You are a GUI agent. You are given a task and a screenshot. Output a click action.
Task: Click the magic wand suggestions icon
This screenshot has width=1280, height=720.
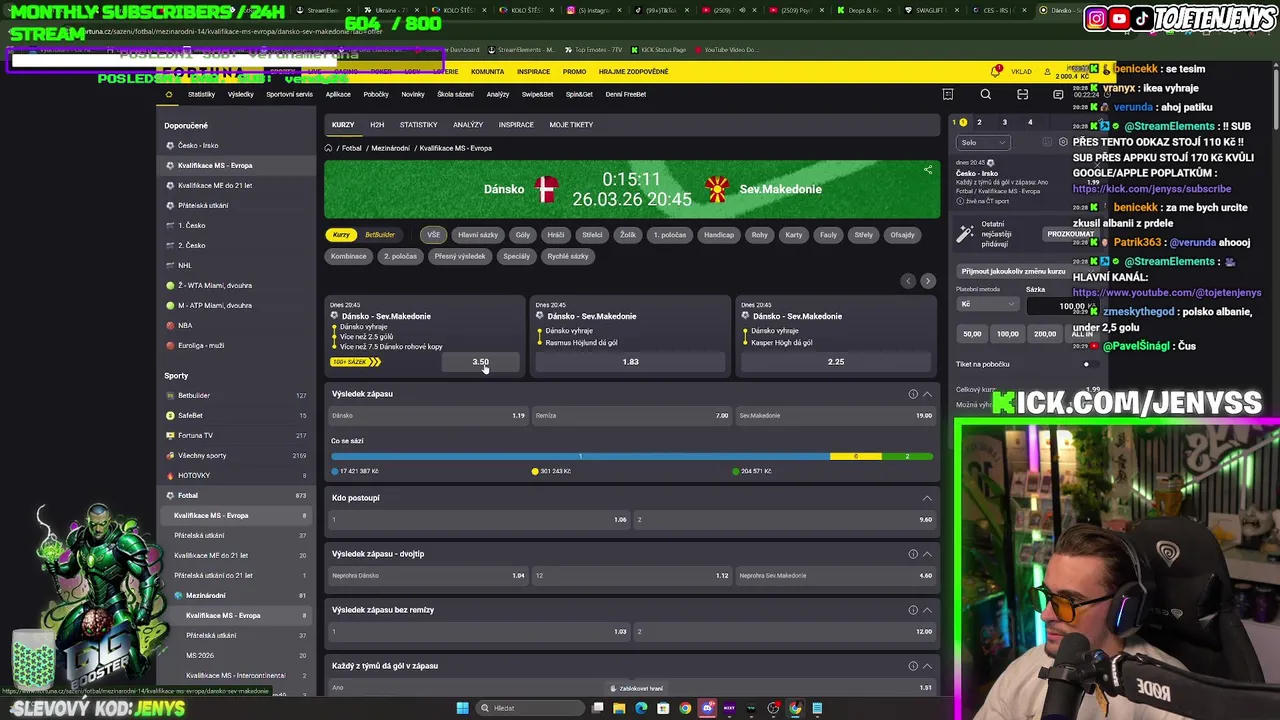pyautogui.click(x=965, y=234)
